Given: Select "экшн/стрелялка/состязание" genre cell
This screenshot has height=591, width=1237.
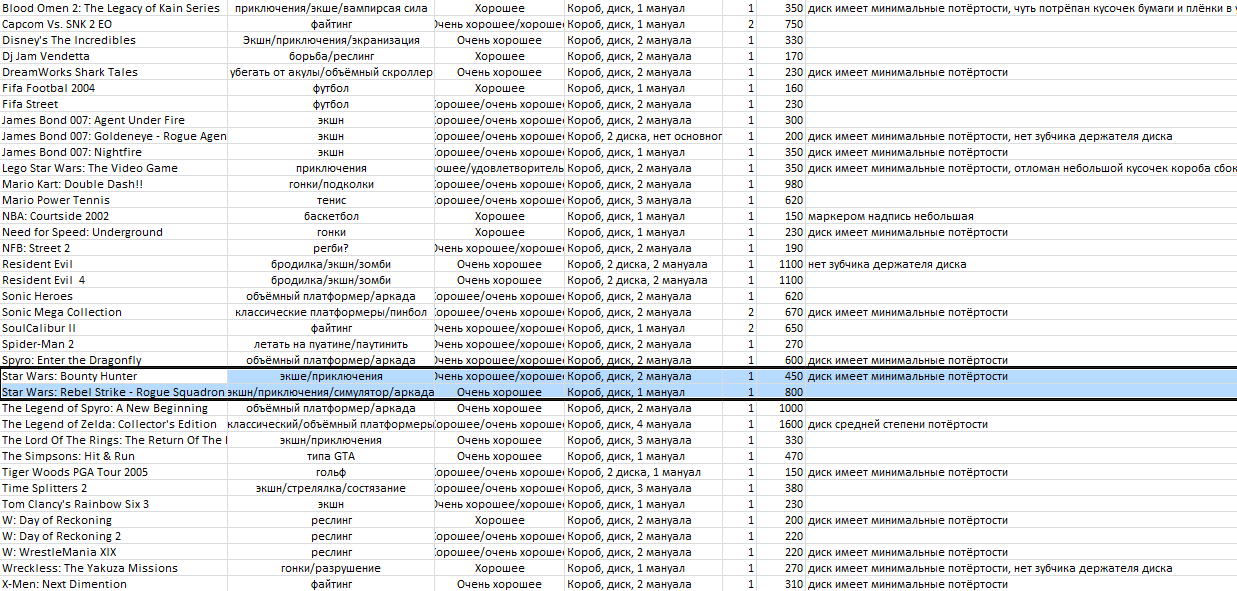Looking at the screenshot, I should (x=331, y=488).
